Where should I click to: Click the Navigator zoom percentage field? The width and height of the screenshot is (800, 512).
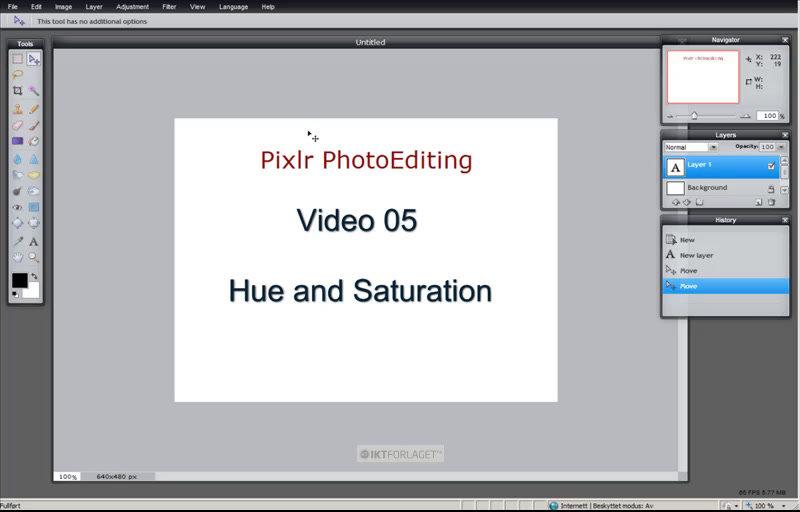coord(767,116)
